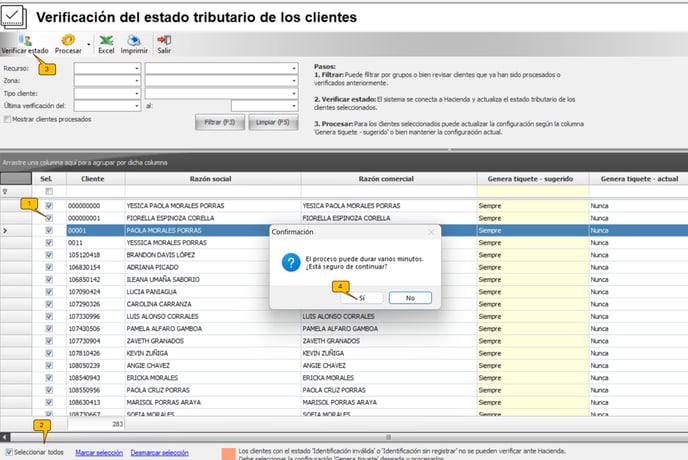
Task: Click the title checkmark window icon
Action: coord(14,17)
